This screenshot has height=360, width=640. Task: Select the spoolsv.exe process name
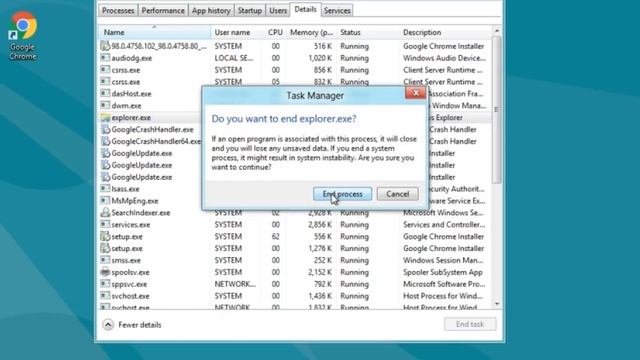130,272
